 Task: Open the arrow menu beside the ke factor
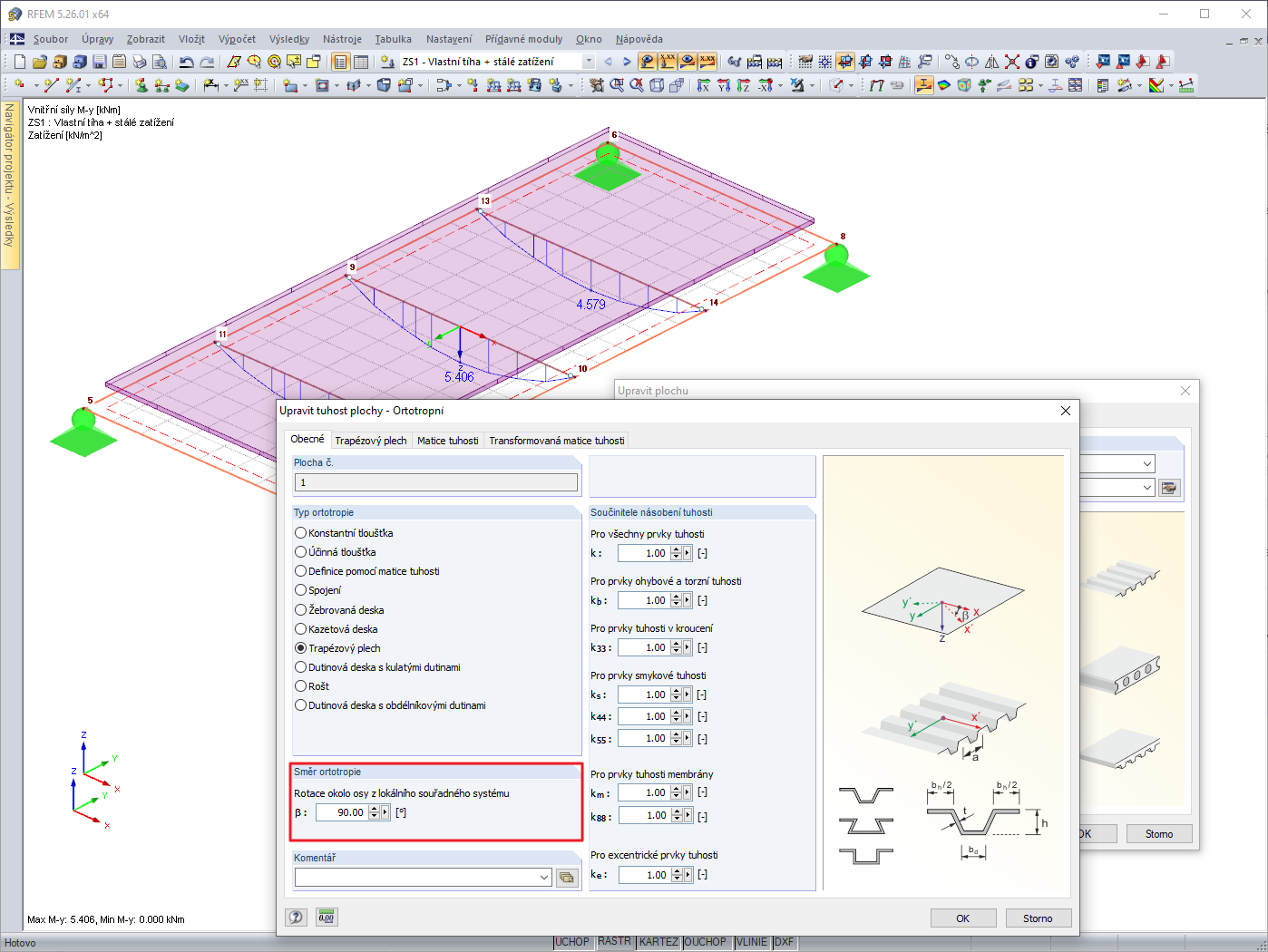pyautogui.click(x=688, y=875)
